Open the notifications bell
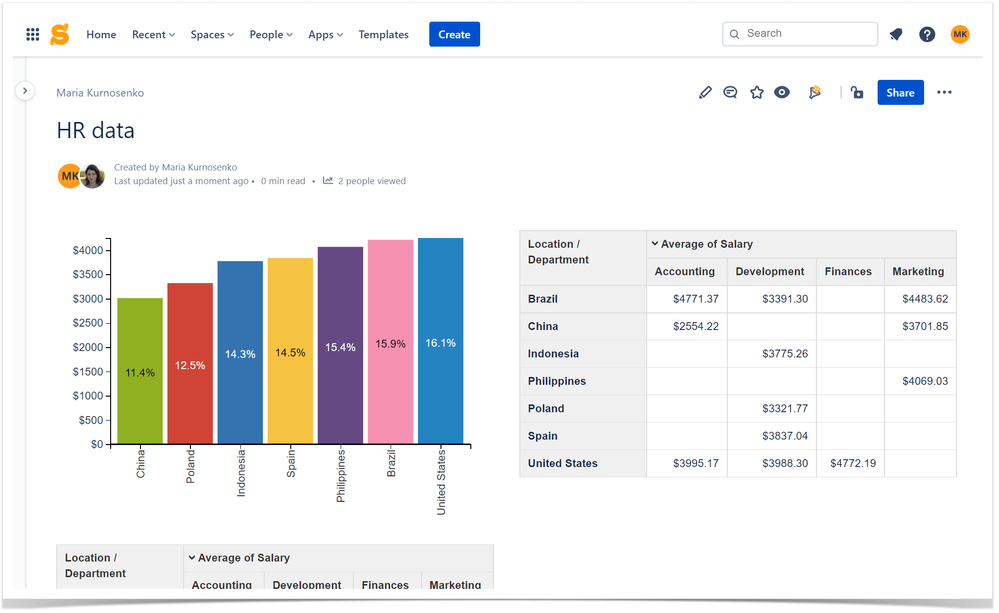Viewport: 999px width, 613px height. click(895, 33)
